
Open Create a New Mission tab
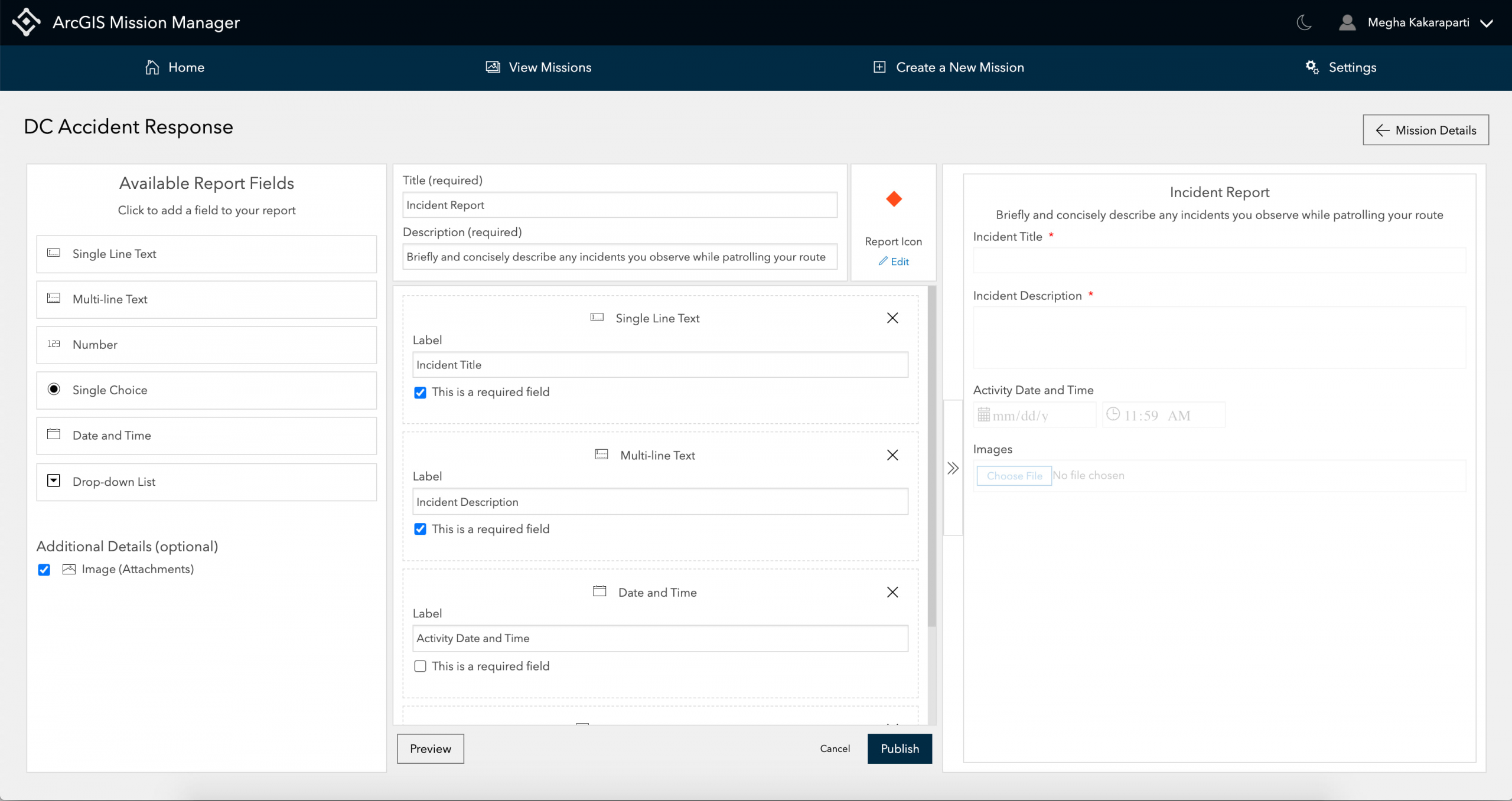(x=949, y=67)
